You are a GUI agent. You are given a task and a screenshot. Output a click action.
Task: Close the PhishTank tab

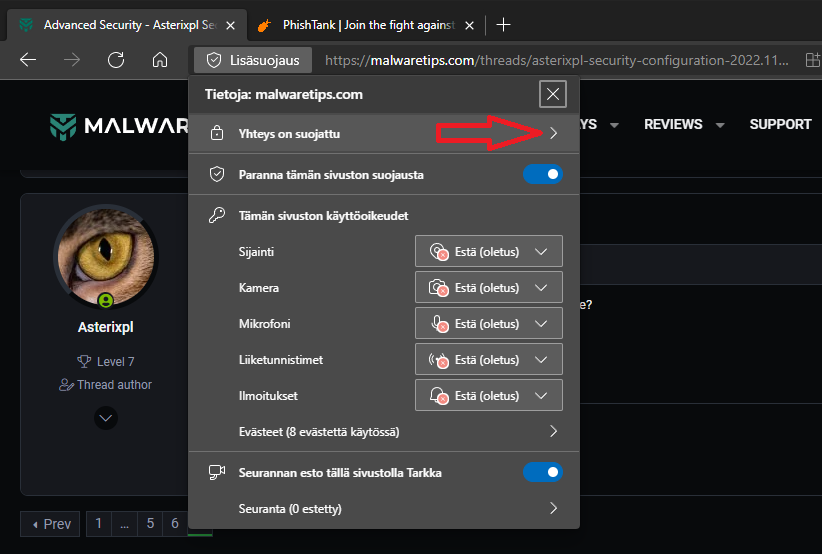(470, 25)
